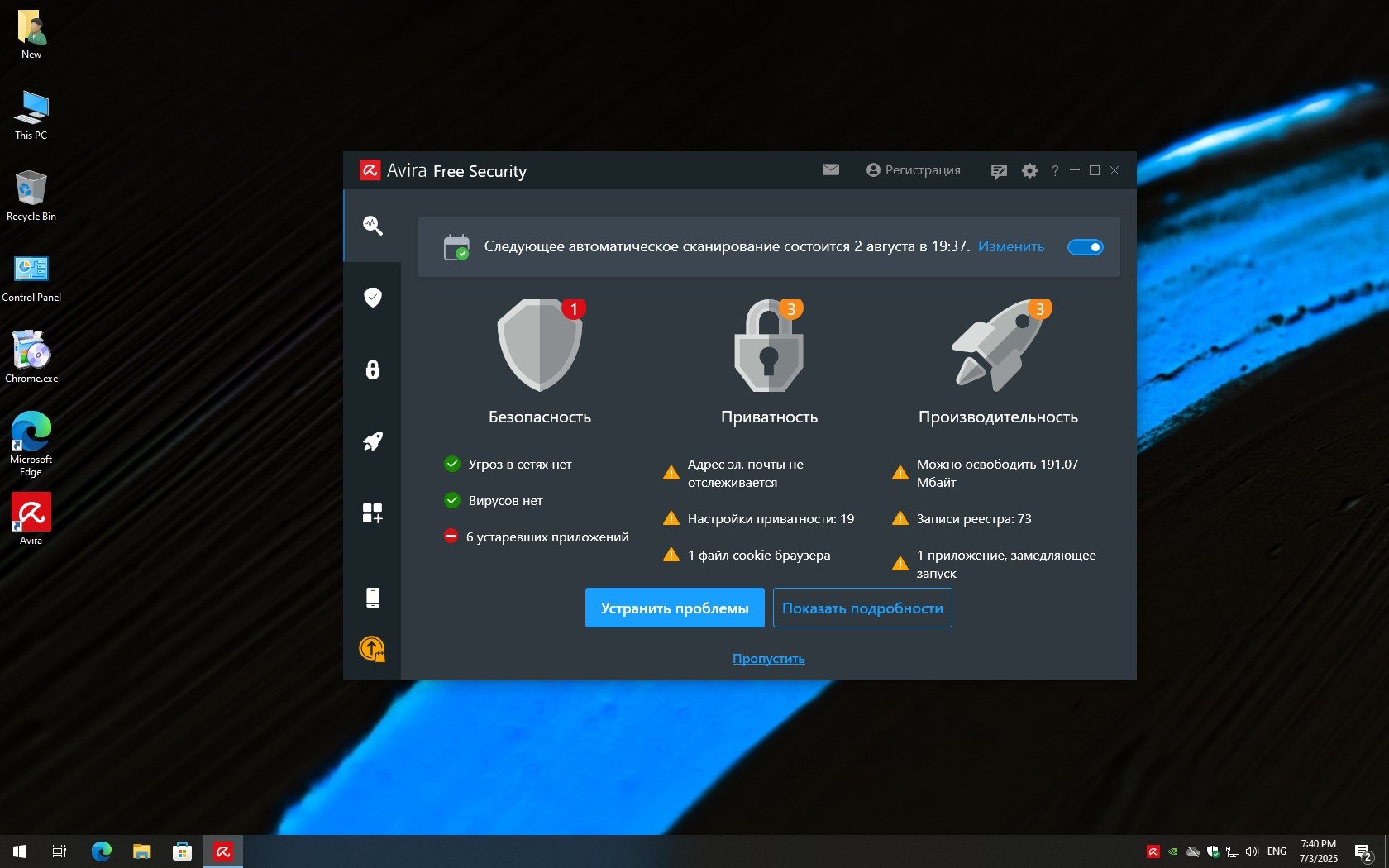Select the Chrome.exe desktop icon
Screen dimensions: 1389x868
tap(31, 357)
